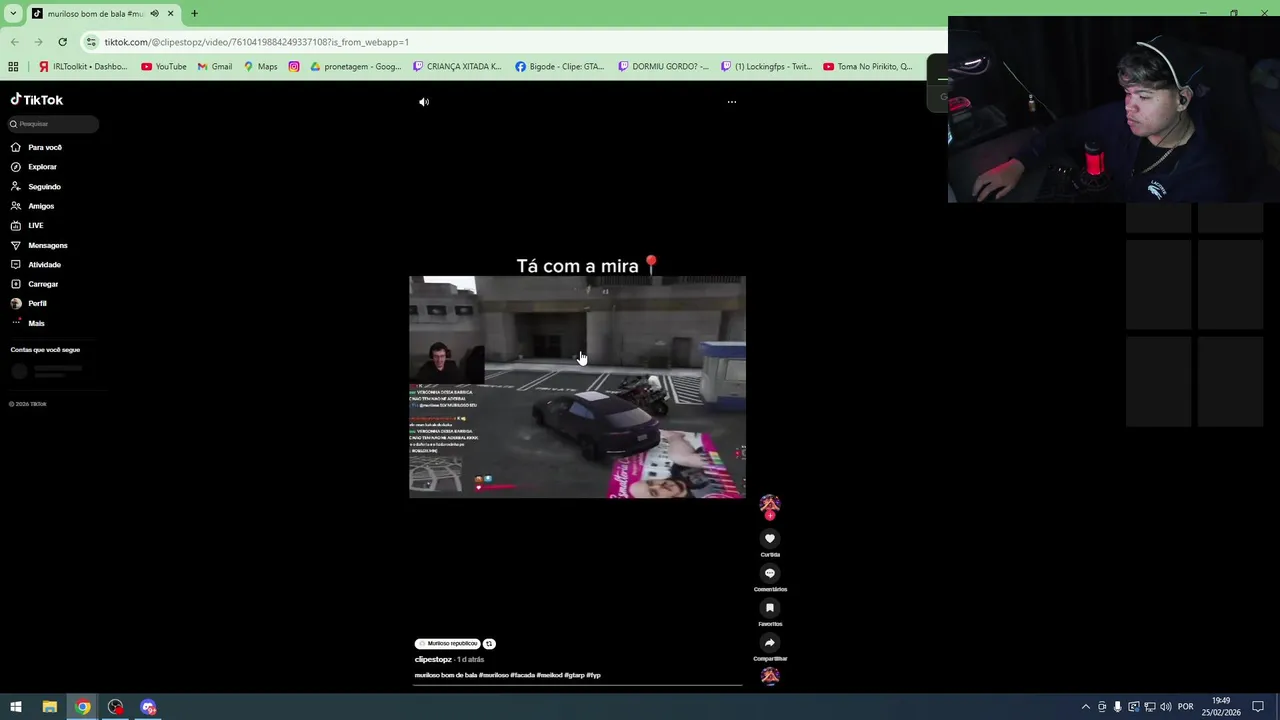1280x720 pixels.
Task: Open the IRLToolkit Dashboard bookmark
Action: (83, 67)
